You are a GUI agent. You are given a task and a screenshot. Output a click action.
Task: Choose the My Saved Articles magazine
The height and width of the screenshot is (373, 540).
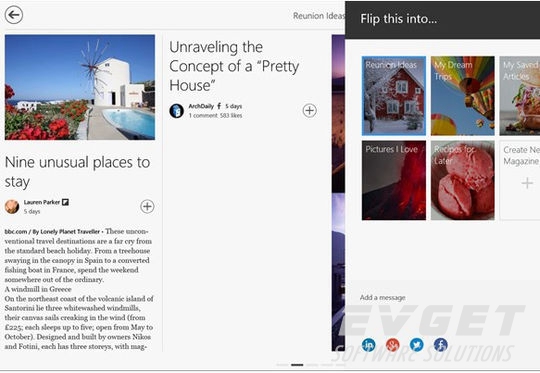click(520, 96)
